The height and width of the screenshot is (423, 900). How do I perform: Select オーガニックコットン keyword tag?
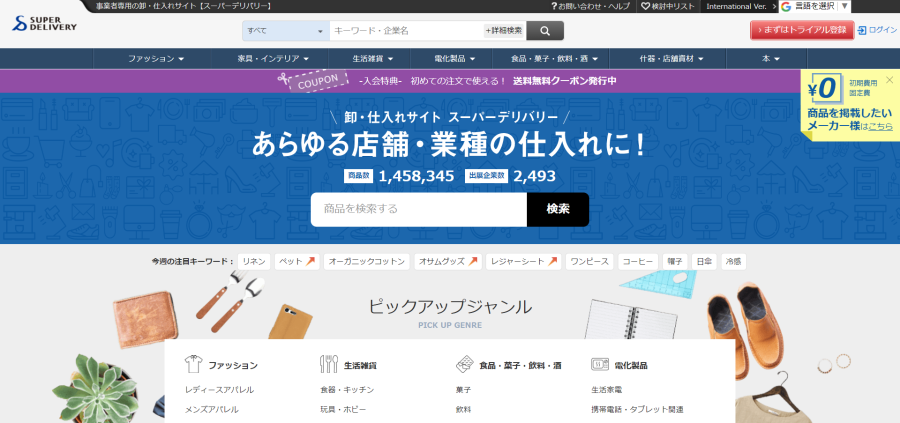(366, 262)
